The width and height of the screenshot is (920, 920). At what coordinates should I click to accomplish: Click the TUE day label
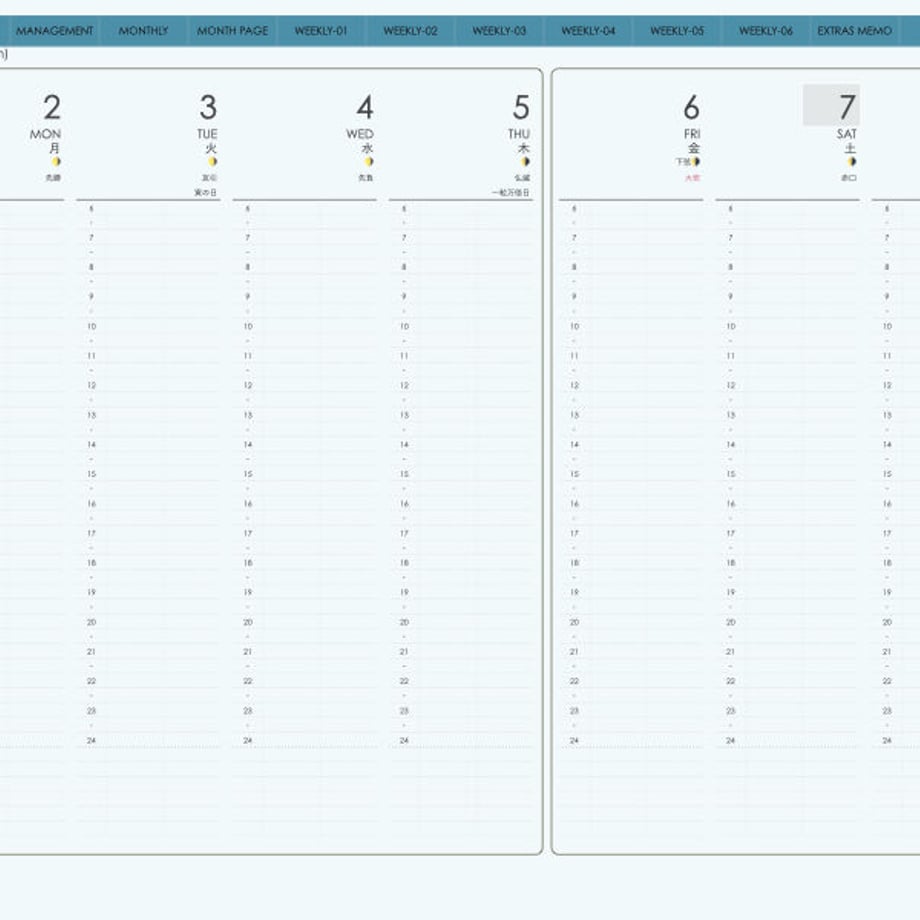207,134
